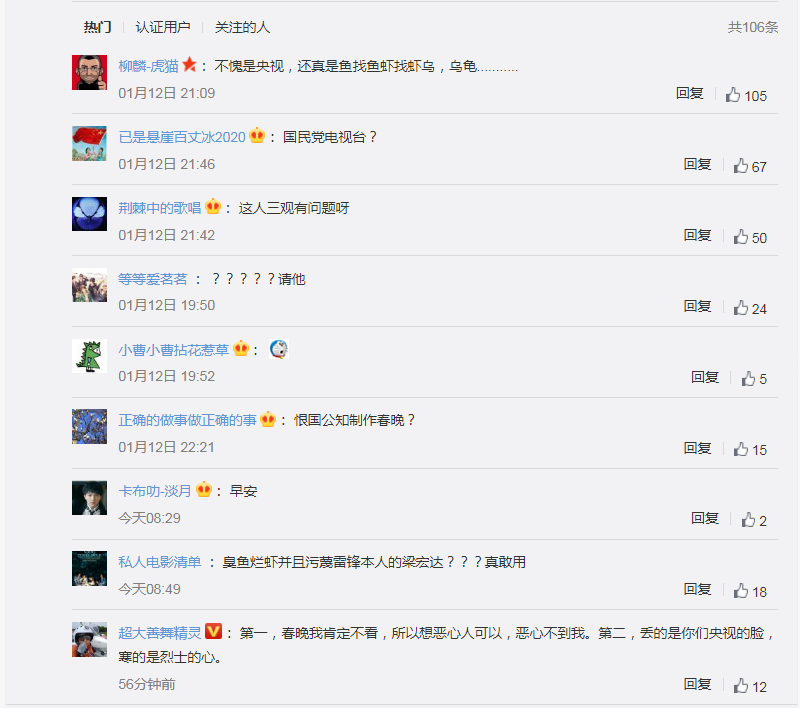
Task: Click the Doraemon emoji in the comment
Action: tap(279, 349)
